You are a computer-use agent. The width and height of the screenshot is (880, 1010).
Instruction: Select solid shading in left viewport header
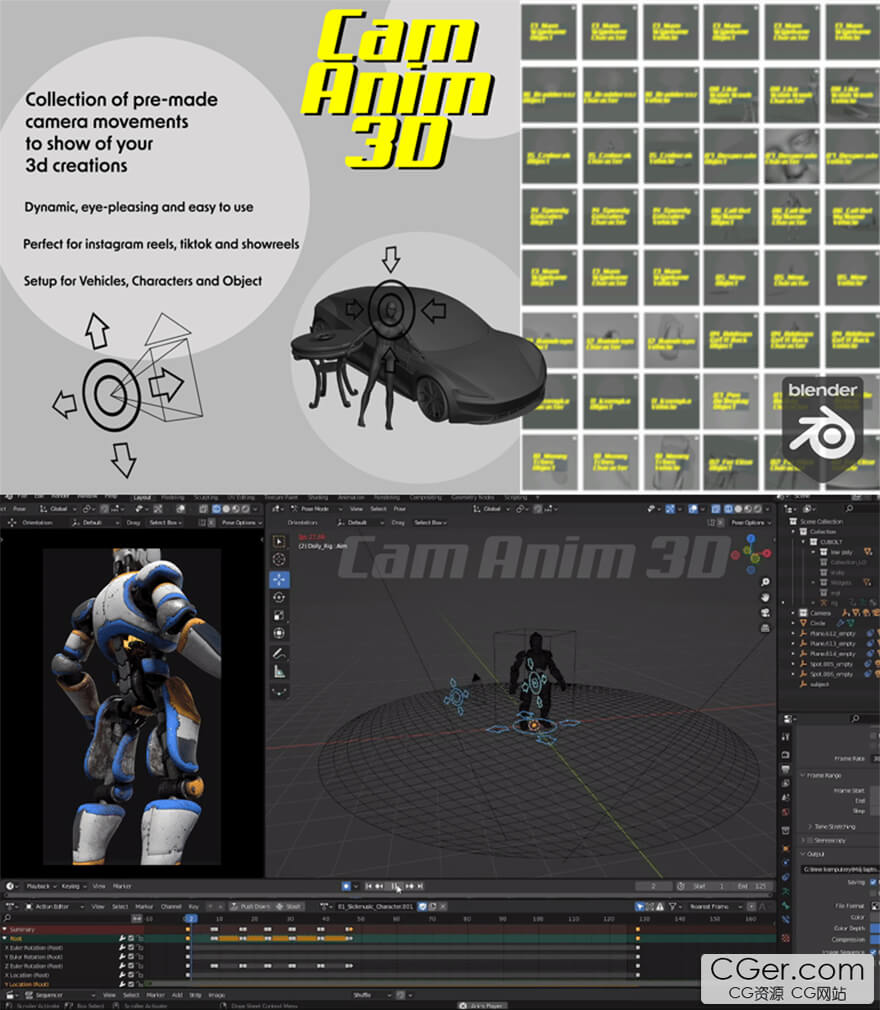tap(226, 509)
